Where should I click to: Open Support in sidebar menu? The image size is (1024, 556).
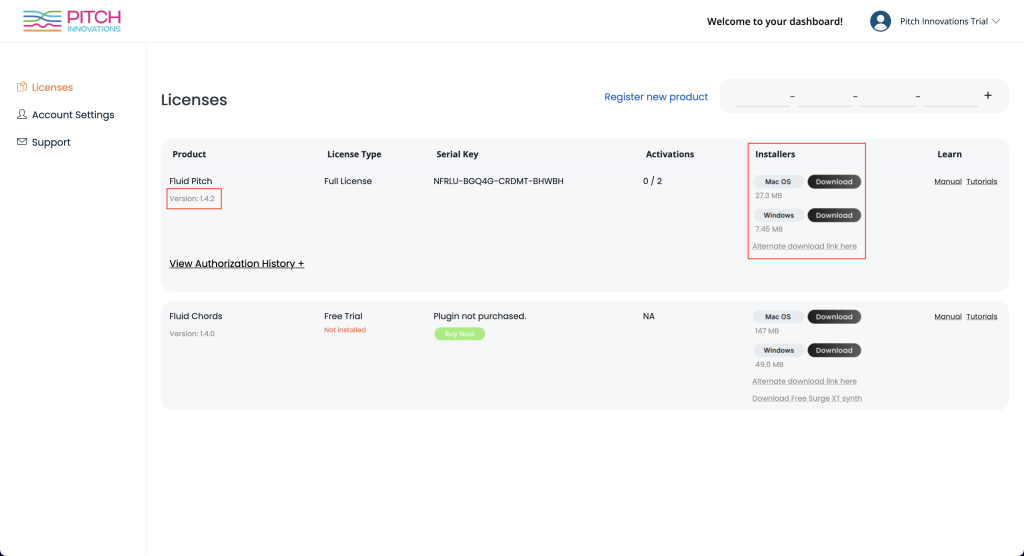pyautogui.click(x=51, y=142)
